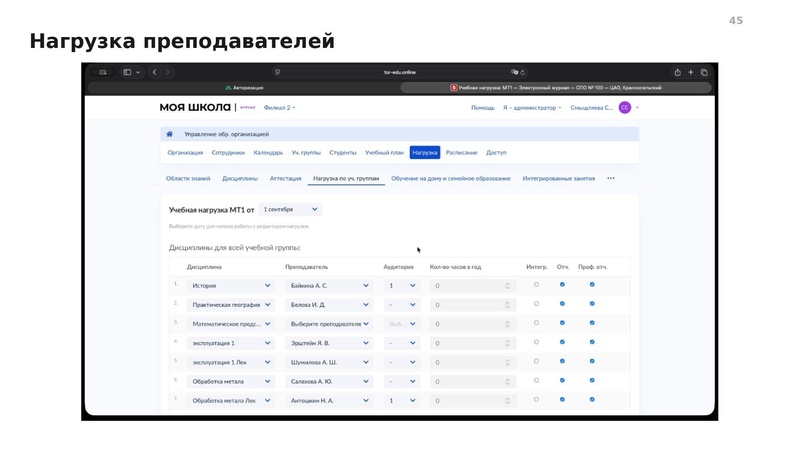Screen dimensions: 800x450
Task: Click hours field in эксплуатация 1 Лек row
Action: point(472,362)
